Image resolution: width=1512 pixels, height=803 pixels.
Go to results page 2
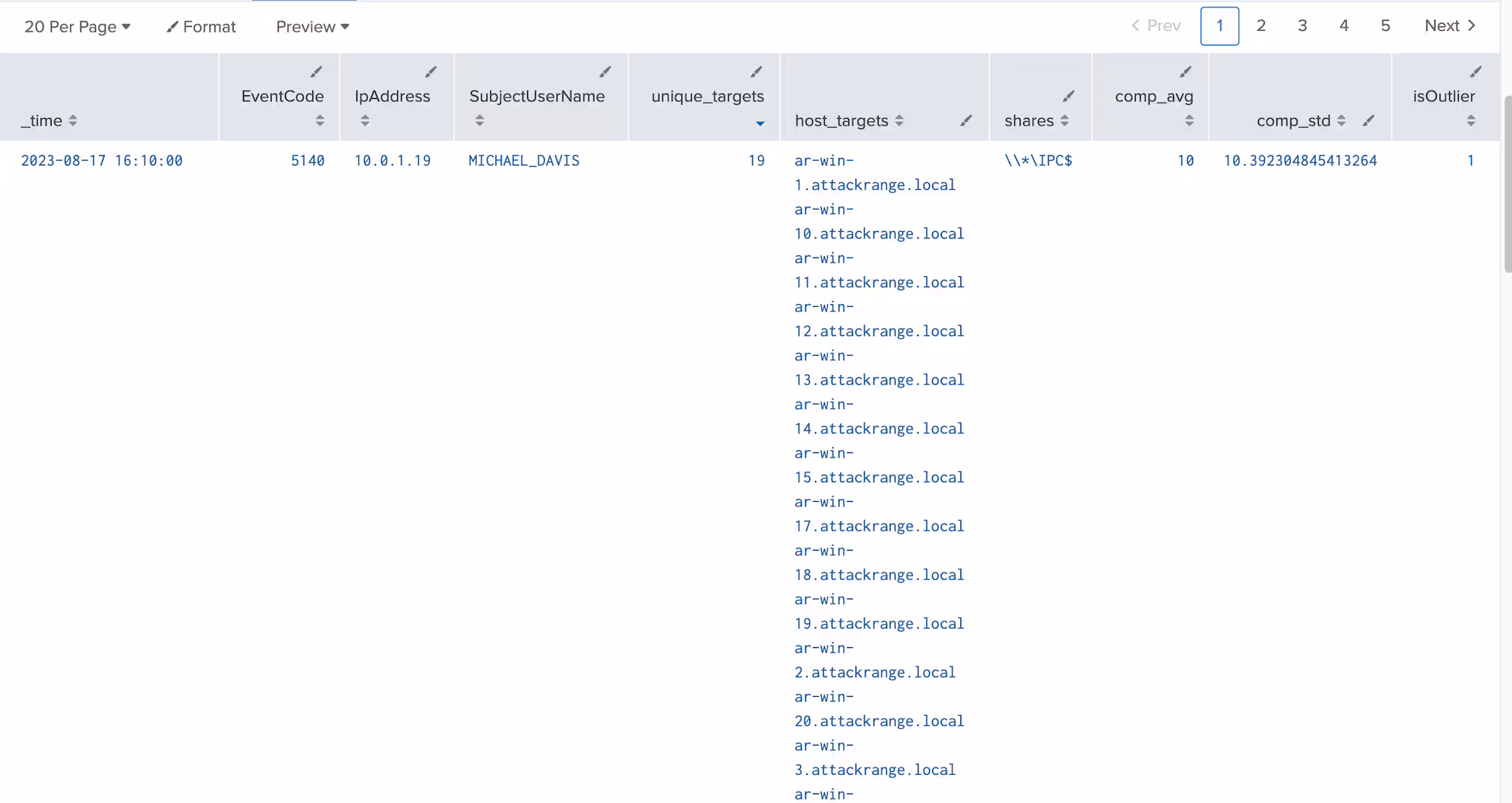click(1261, 26)
